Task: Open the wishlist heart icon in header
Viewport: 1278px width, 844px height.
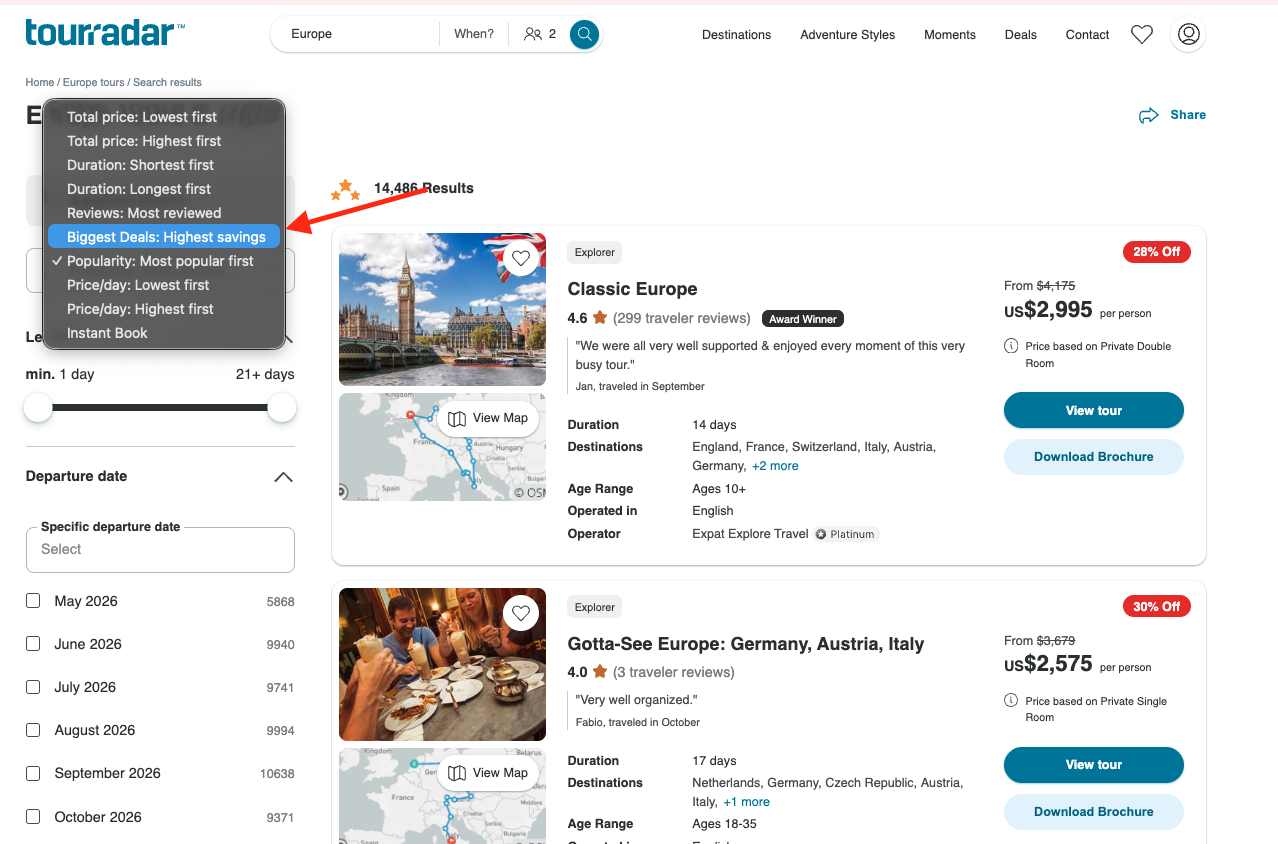Action: (x=1142, y=34)
